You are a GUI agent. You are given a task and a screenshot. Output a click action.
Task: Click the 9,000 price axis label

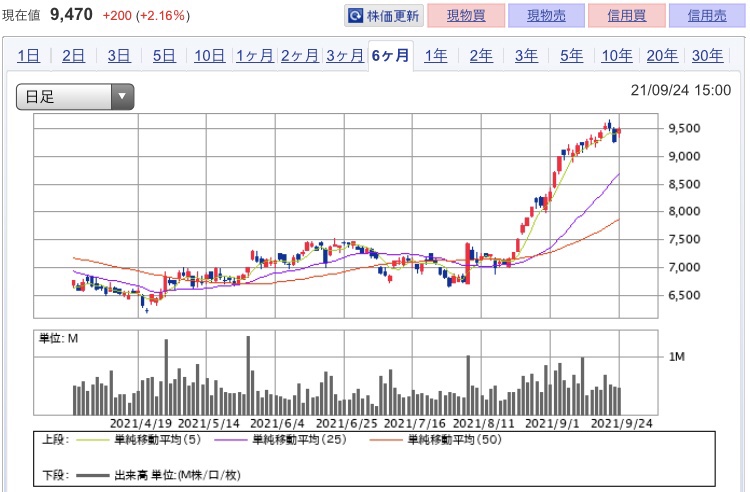point(684,156)
